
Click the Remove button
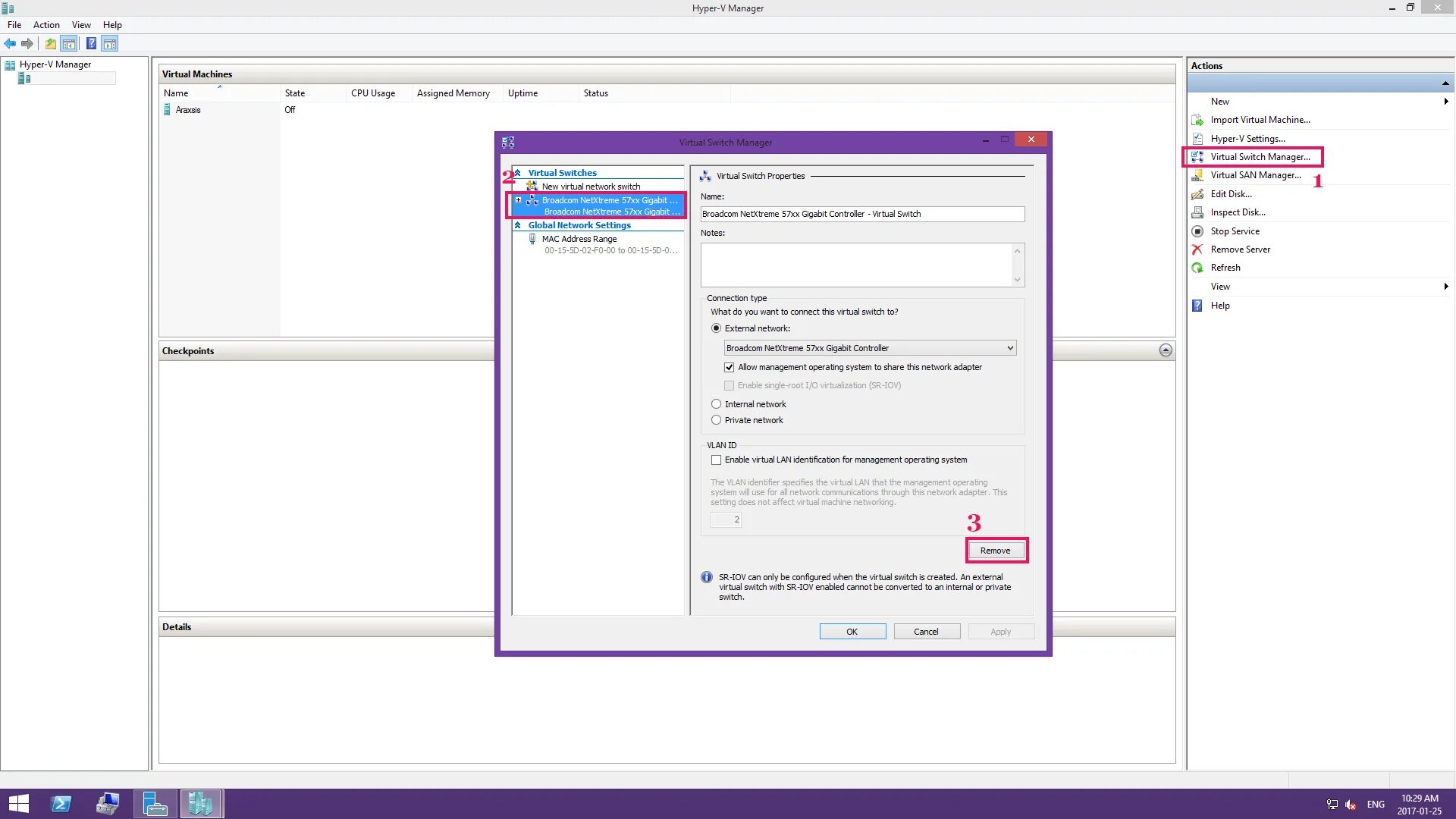[x=996, y=551]
